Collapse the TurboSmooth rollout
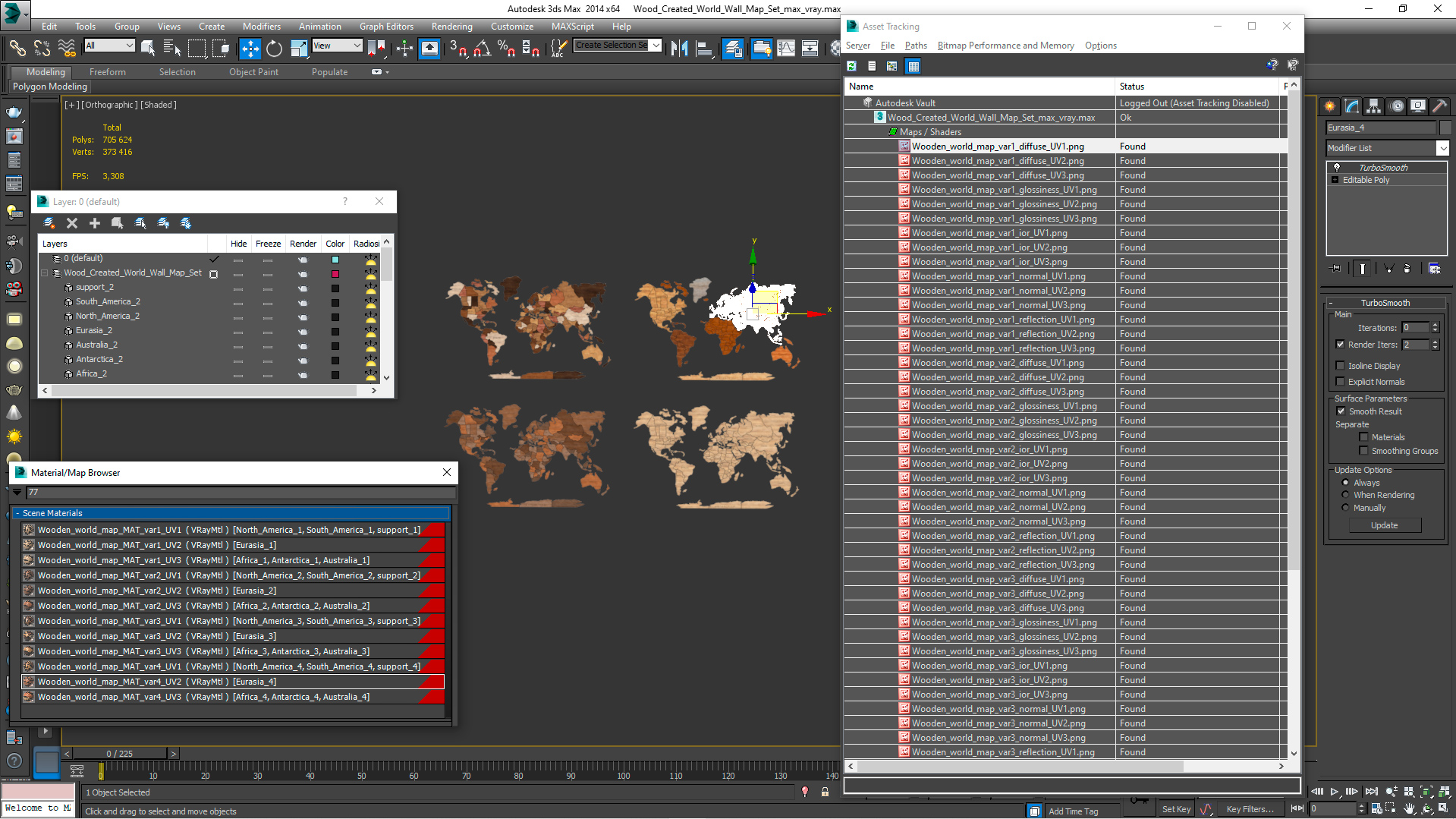This screenshot has width=1456, height=819. coord(1331,303)
